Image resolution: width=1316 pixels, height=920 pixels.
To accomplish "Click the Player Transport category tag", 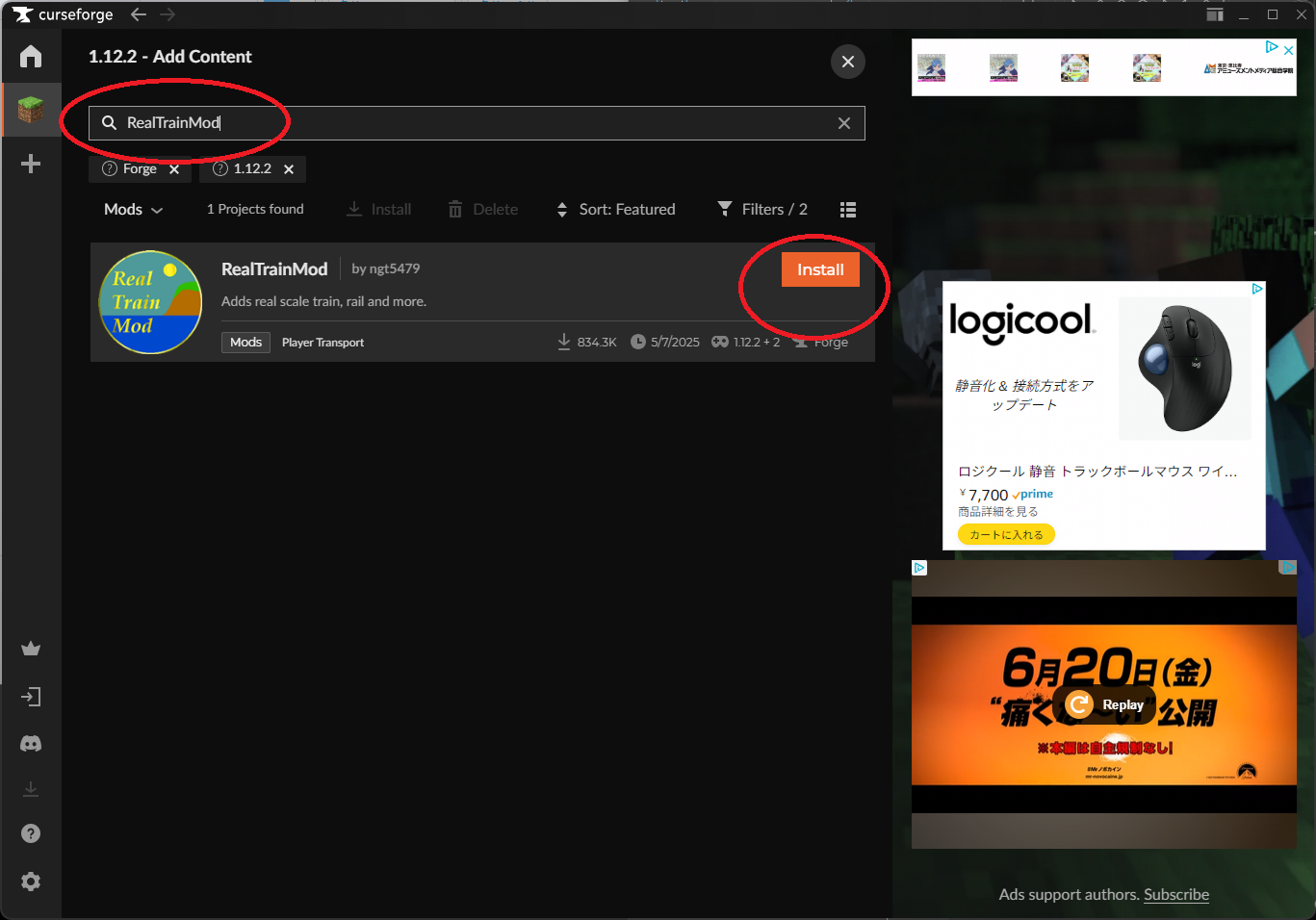I will coord(323,343).
